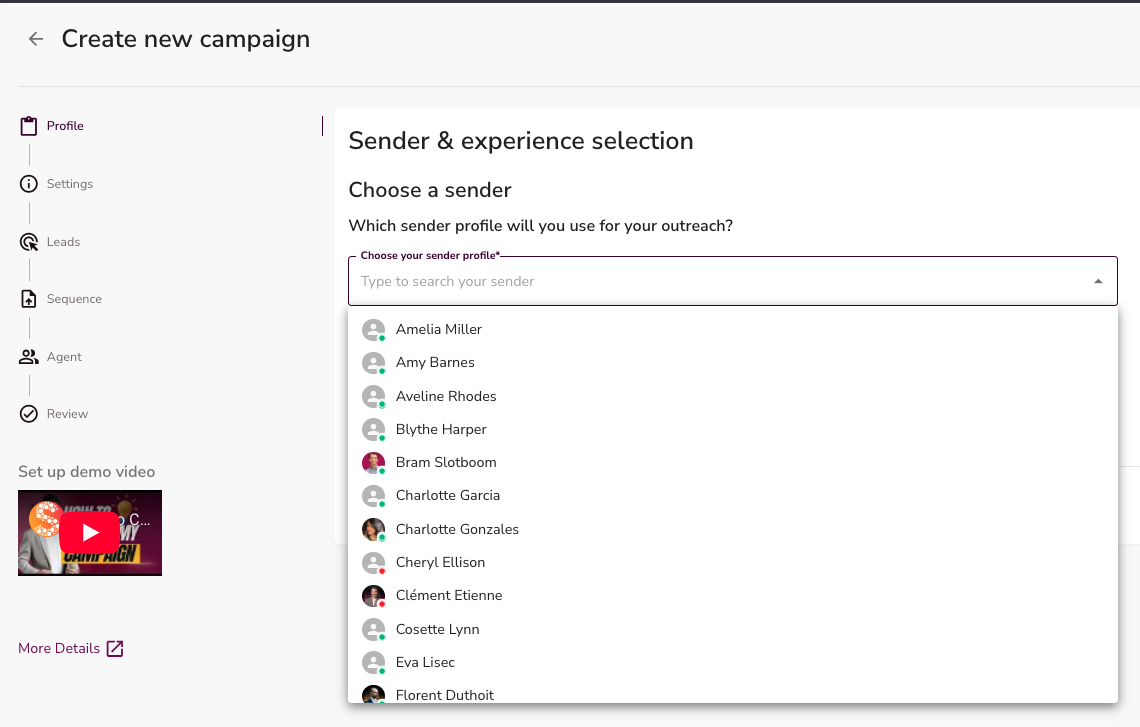The height and width of the screenshot is (727, 1140).
Task: Click the Review checkmark circle icon
Action: [x=29, y=414]
